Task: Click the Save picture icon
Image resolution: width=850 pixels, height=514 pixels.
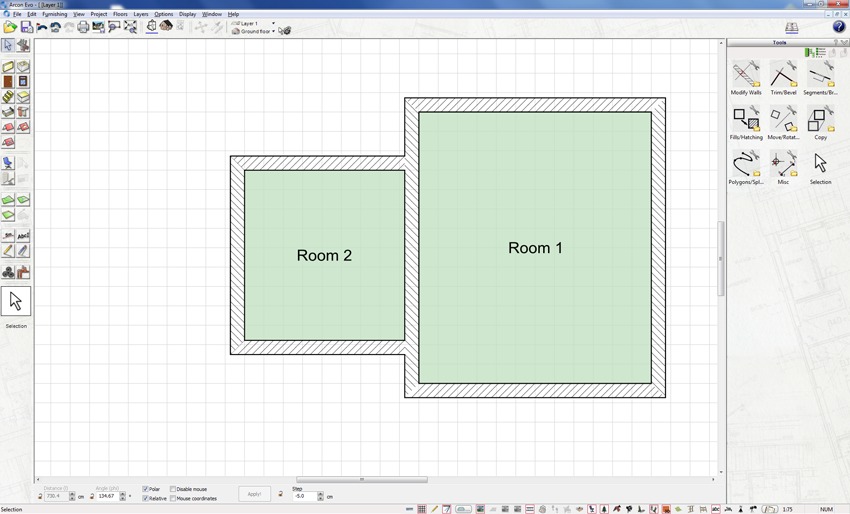Action: pyautogui.click(x=98, y=27)
